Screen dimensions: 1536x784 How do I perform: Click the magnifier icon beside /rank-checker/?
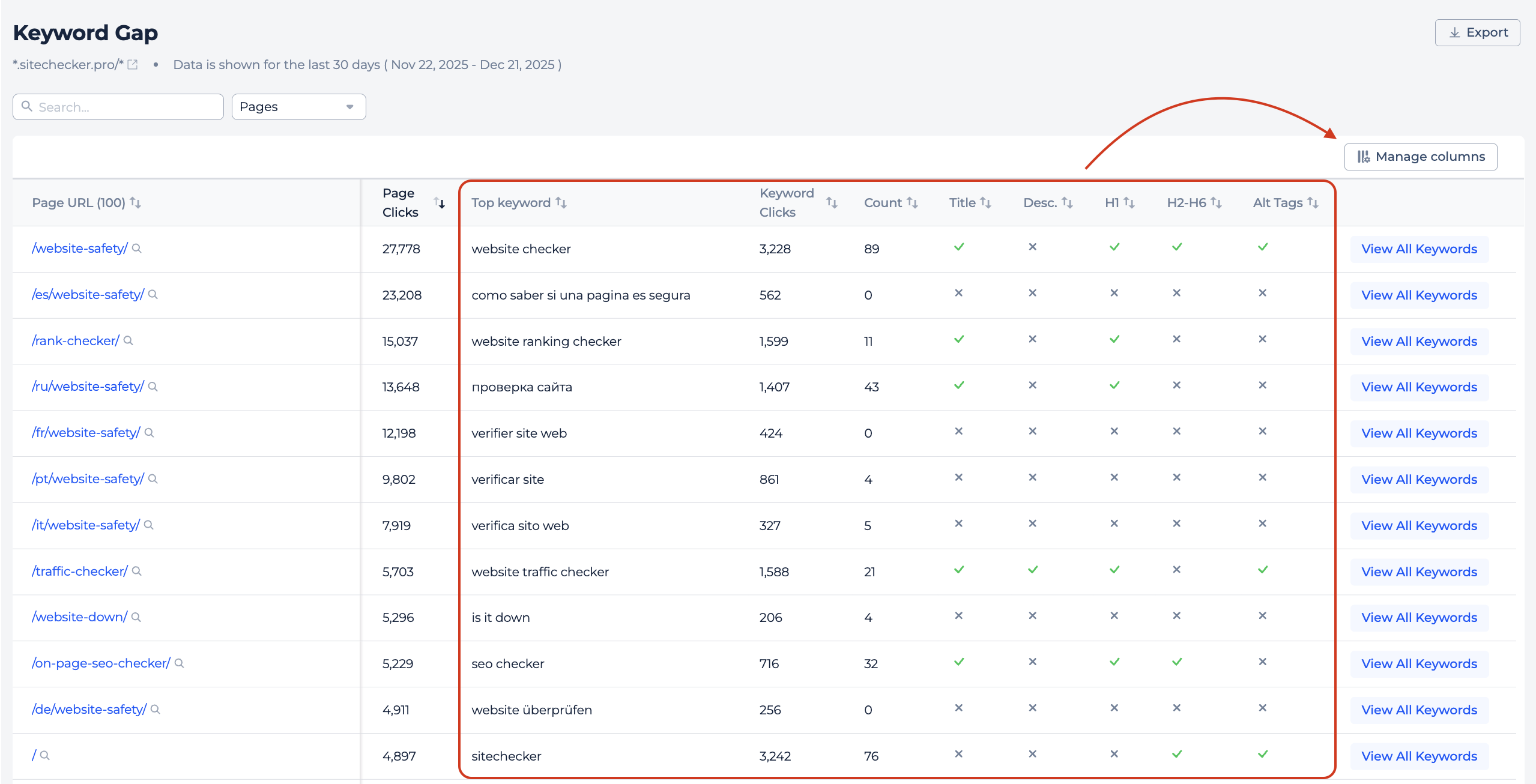[x=129, y=341]
